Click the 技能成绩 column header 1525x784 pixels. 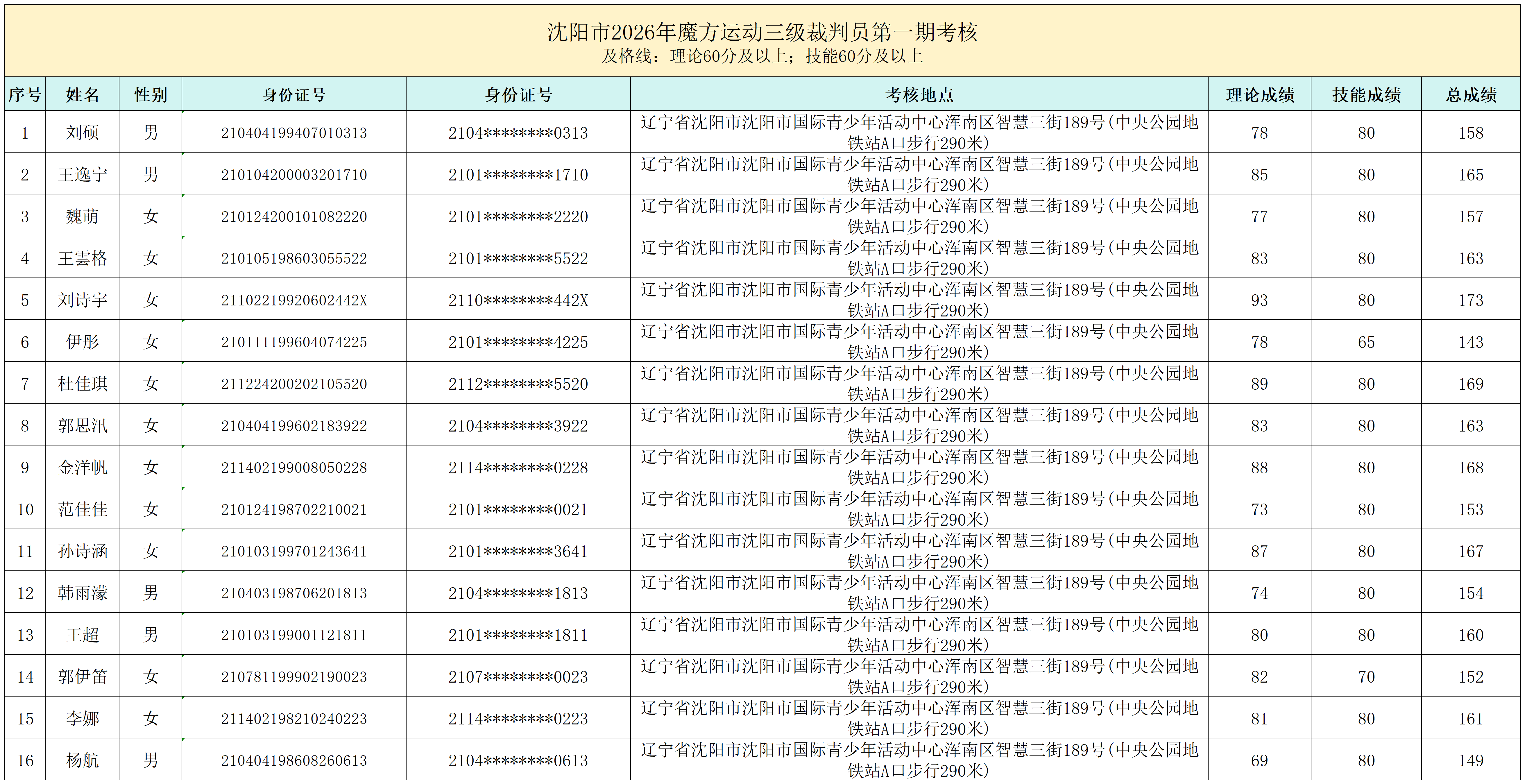click(x=1366, y=94)
